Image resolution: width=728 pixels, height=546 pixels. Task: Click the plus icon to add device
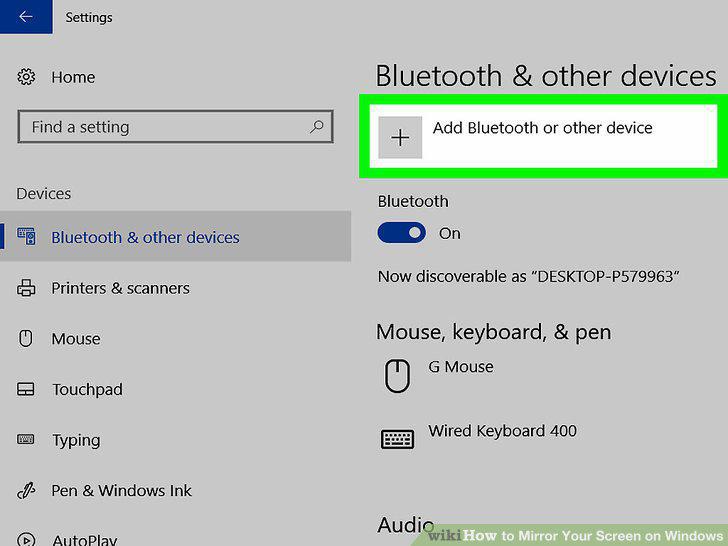coord(400,137)
